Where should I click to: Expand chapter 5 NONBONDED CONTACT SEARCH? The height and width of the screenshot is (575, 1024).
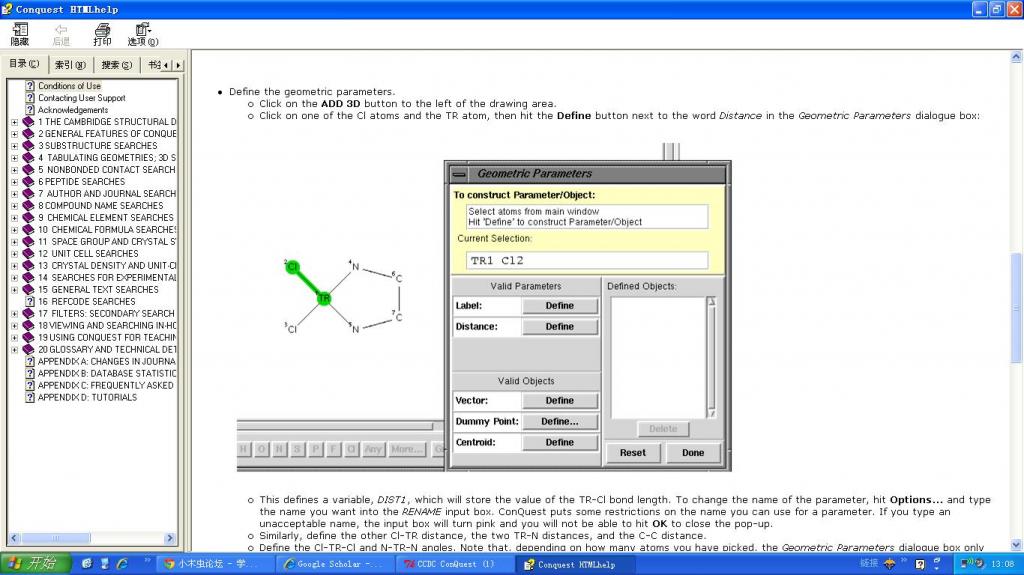coord(14,169)
